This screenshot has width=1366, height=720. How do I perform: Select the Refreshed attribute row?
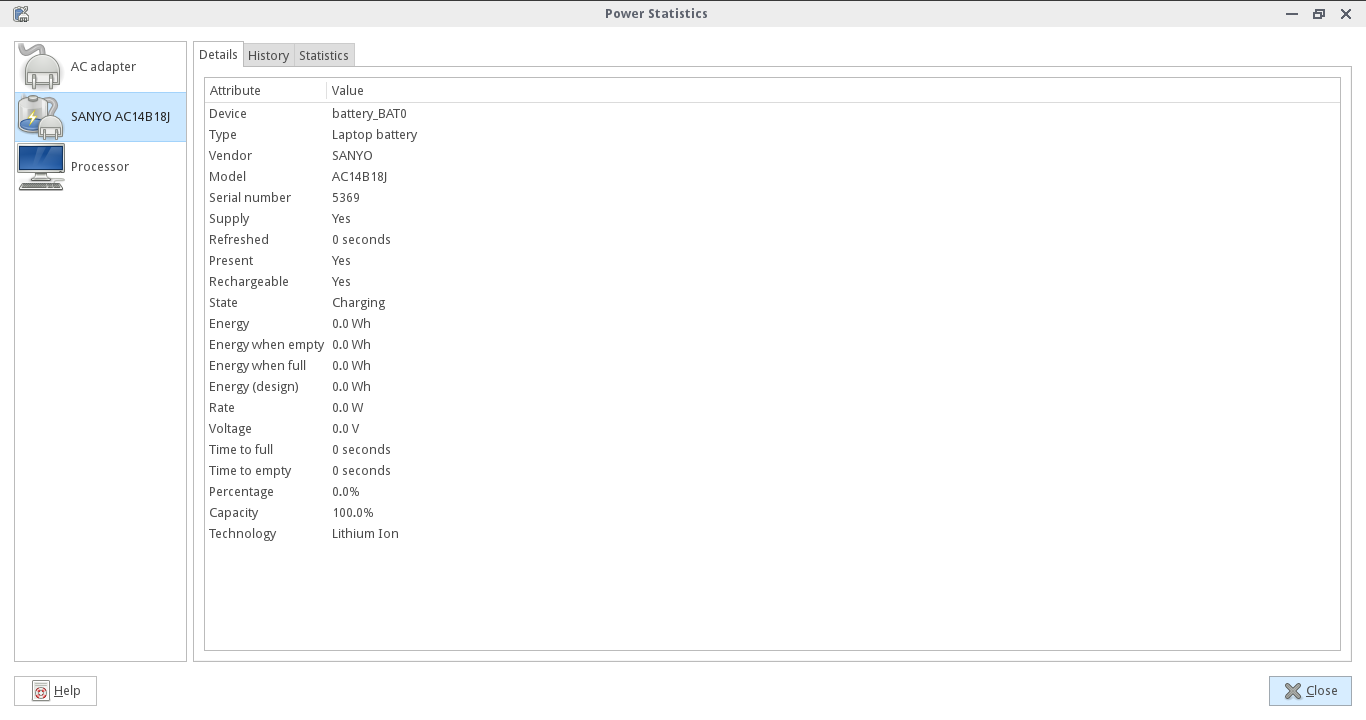(239, 240)
